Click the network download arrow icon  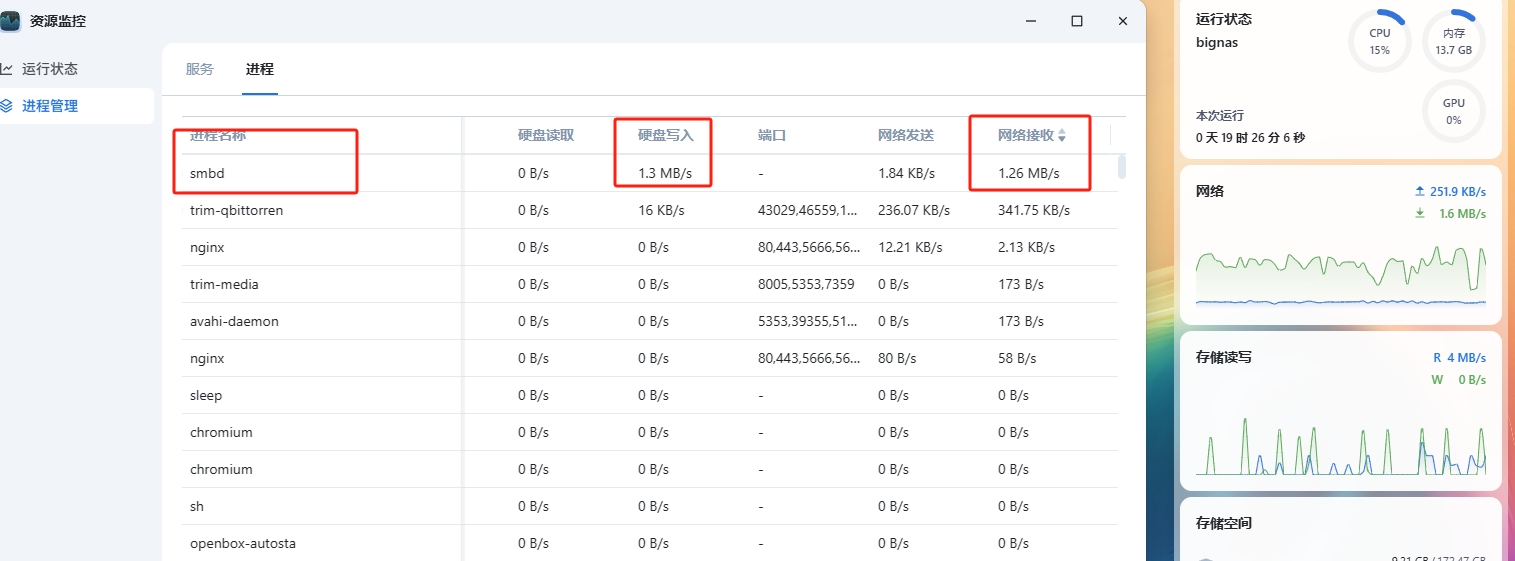pyautogui.click(x=1420, y=213)
